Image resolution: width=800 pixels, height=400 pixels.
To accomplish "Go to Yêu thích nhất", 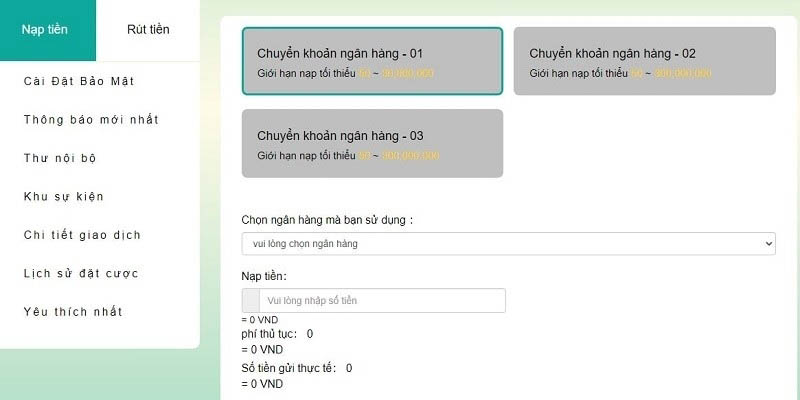I will [x=73, y=312].
